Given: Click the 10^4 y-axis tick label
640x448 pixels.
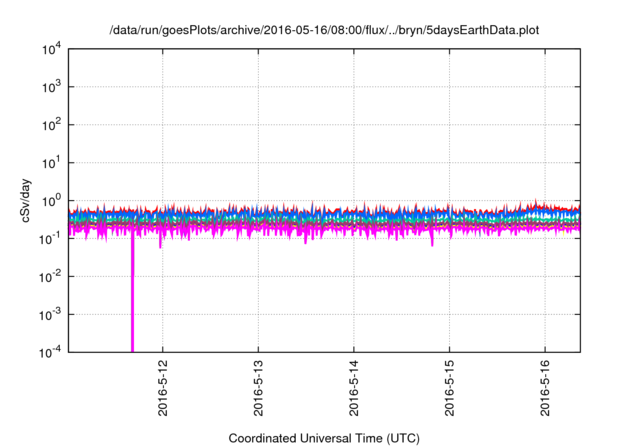Looking at the screenshot, I should (51, 50).
